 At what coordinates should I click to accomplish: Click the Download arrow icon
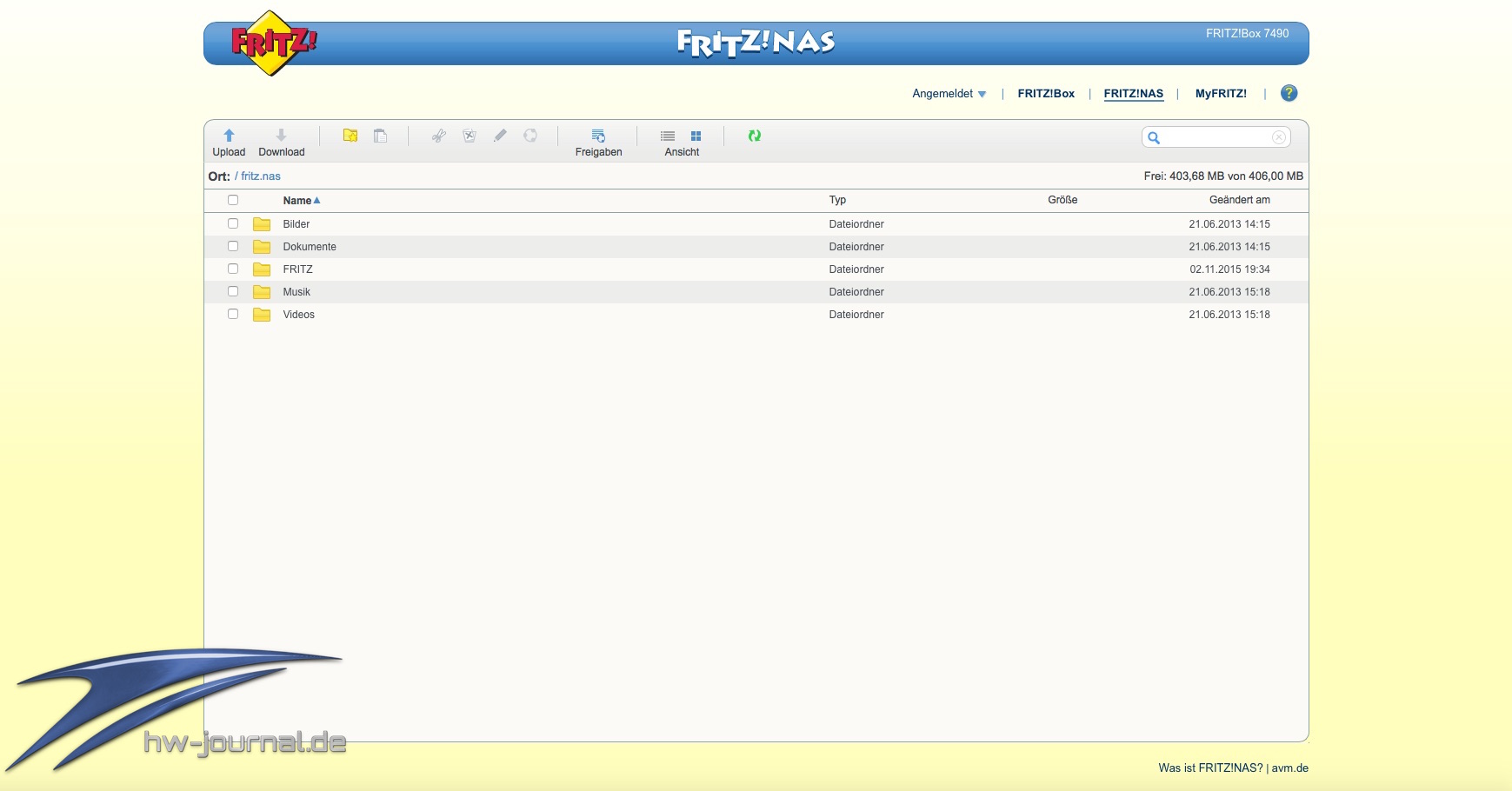tap(281, 136)
